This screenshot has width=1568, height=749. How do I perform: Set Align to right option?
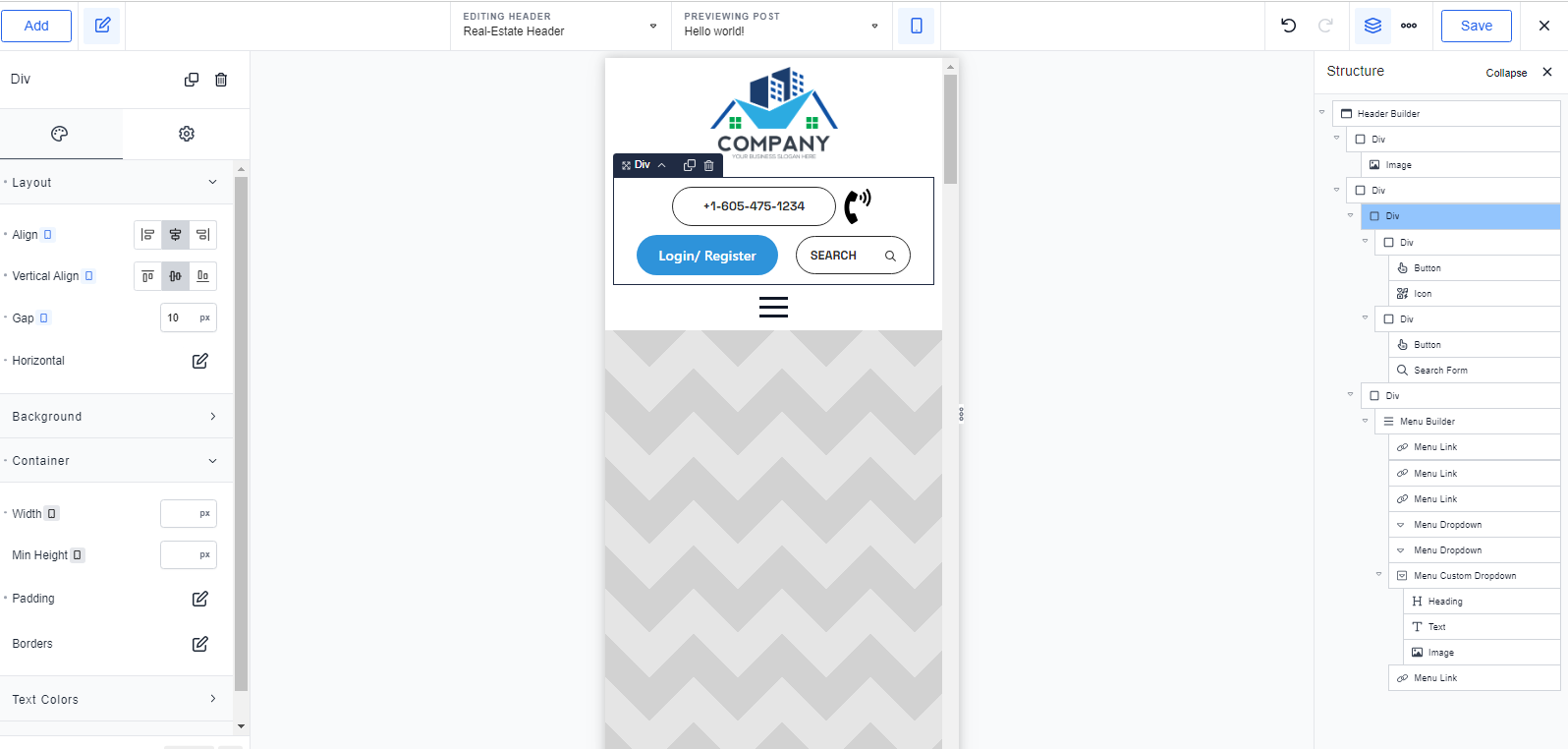(x=202, y=235)
